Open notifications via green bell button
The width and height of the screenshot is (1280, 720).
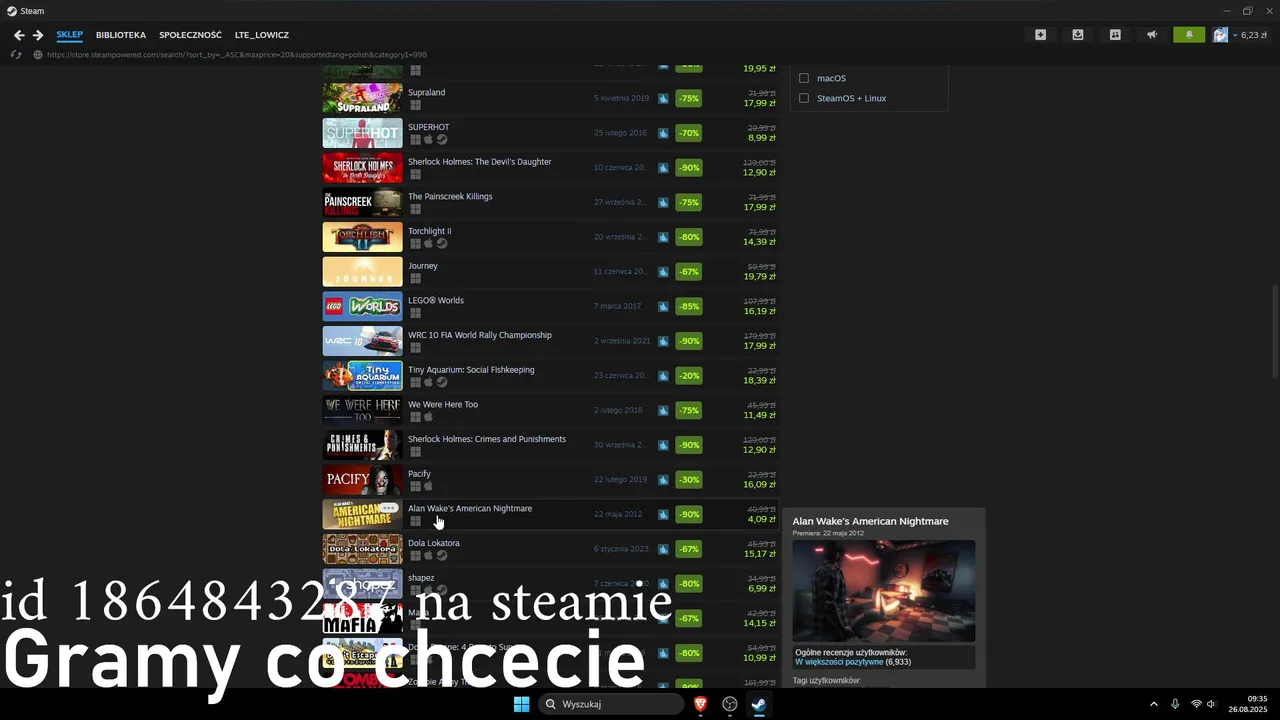[x=1189, y=35]
